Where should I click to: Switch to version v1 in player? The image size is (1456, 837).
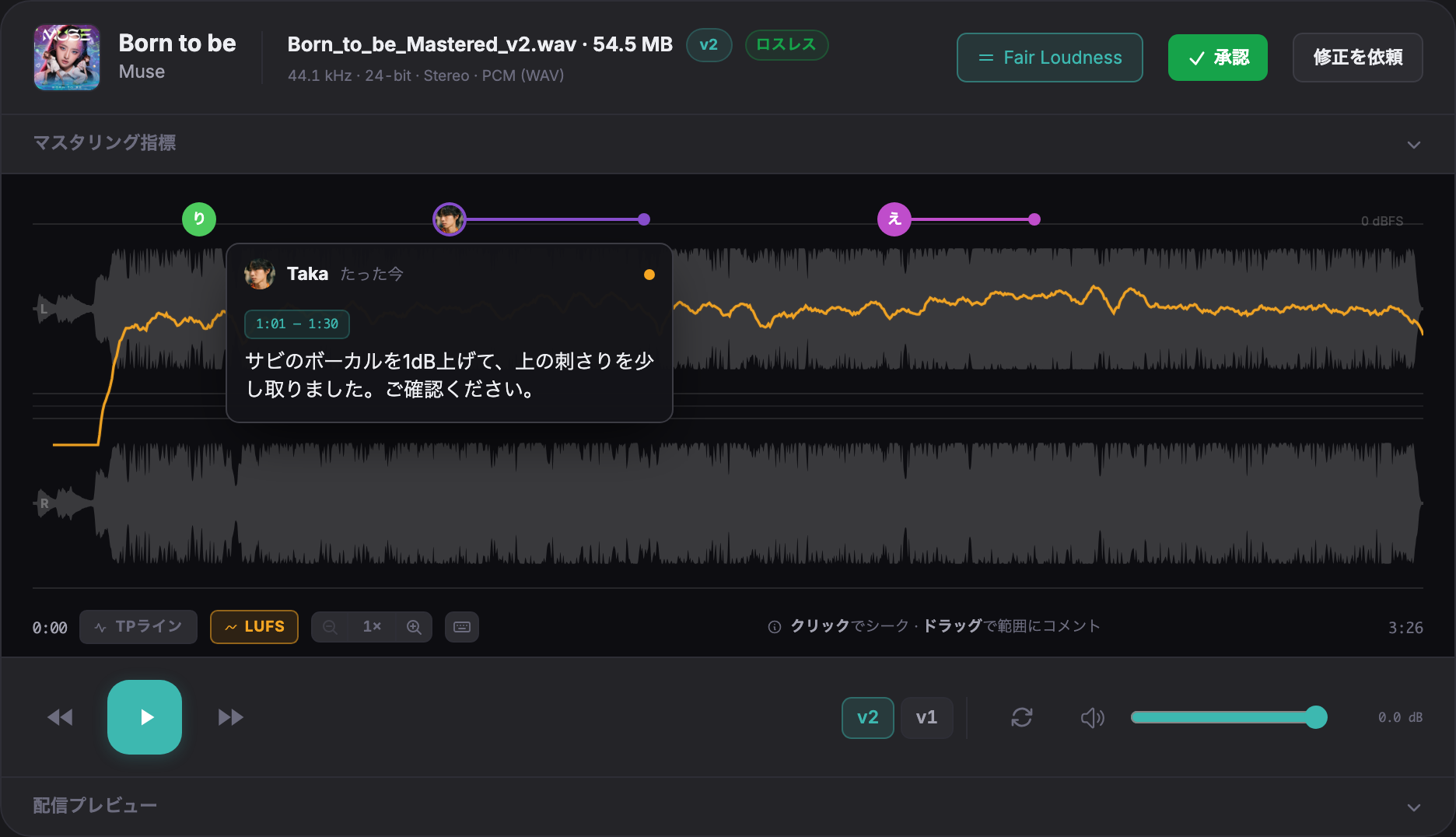[x=926, y=717]
